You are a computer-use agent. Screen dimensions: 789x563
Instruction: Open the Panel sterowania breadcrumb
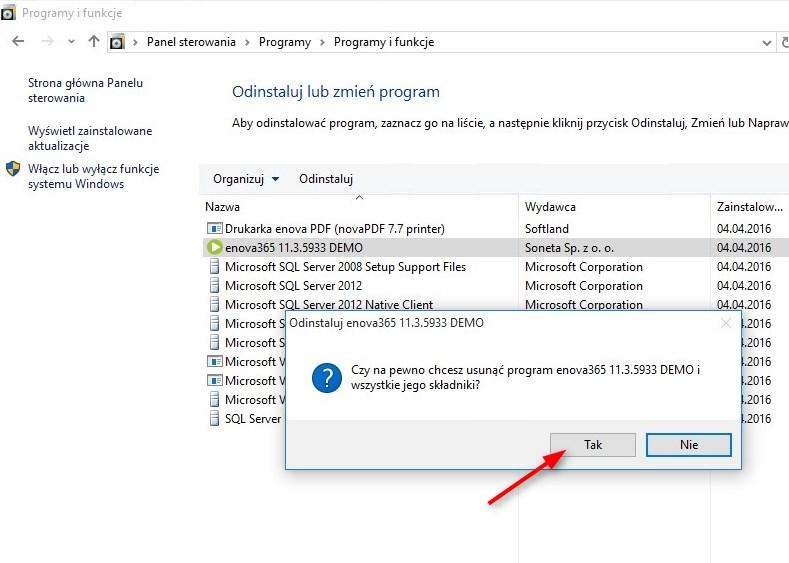click(x=191, y=42)
